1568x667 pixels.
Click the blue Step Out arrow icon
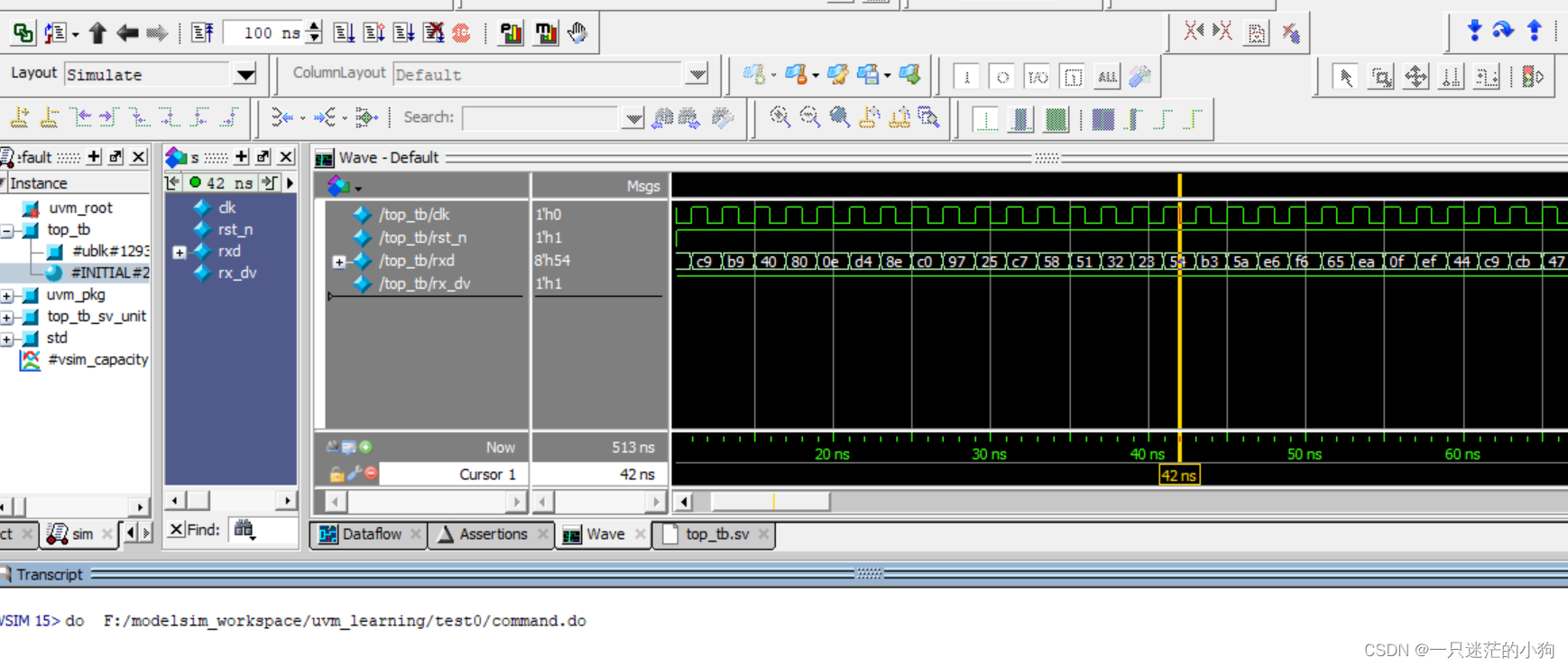pyautogui.click(x=1534, y=31)
